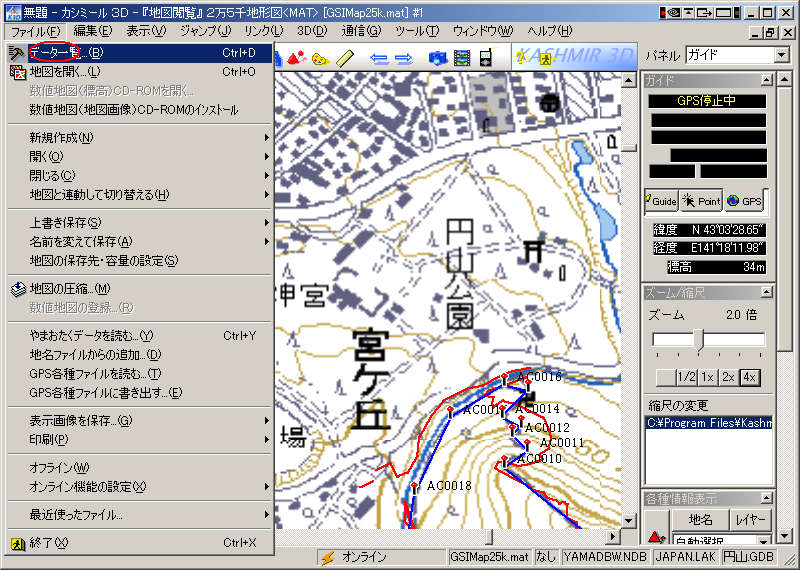Click the YAMADBW.NDB status bar entry
This screenshot has width=800, height=570.
pyautogui.click(x=605, y=557)
